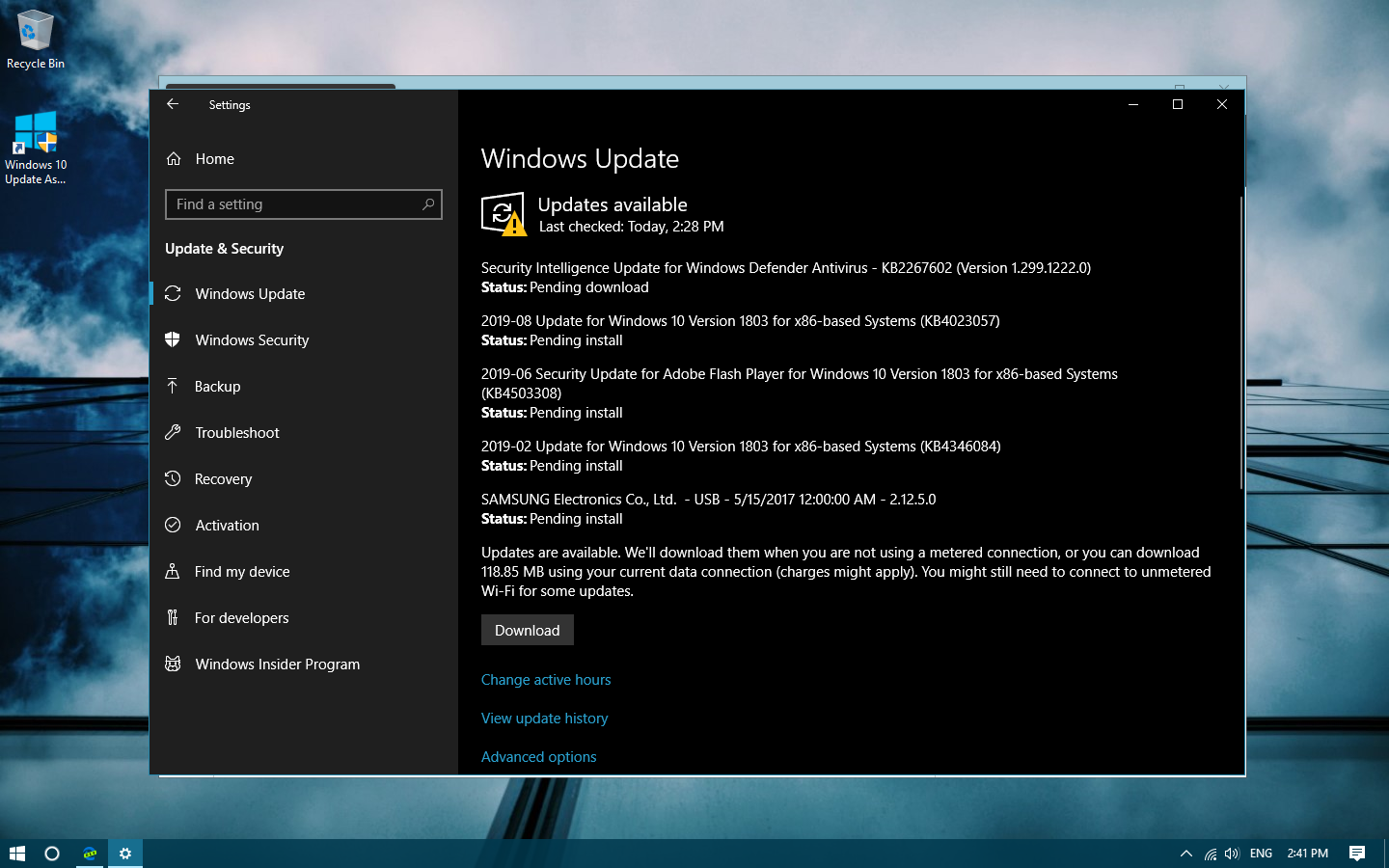Click the Backup upload arrow icon
The image size is (1389, 868).
(x=173, y=386)
